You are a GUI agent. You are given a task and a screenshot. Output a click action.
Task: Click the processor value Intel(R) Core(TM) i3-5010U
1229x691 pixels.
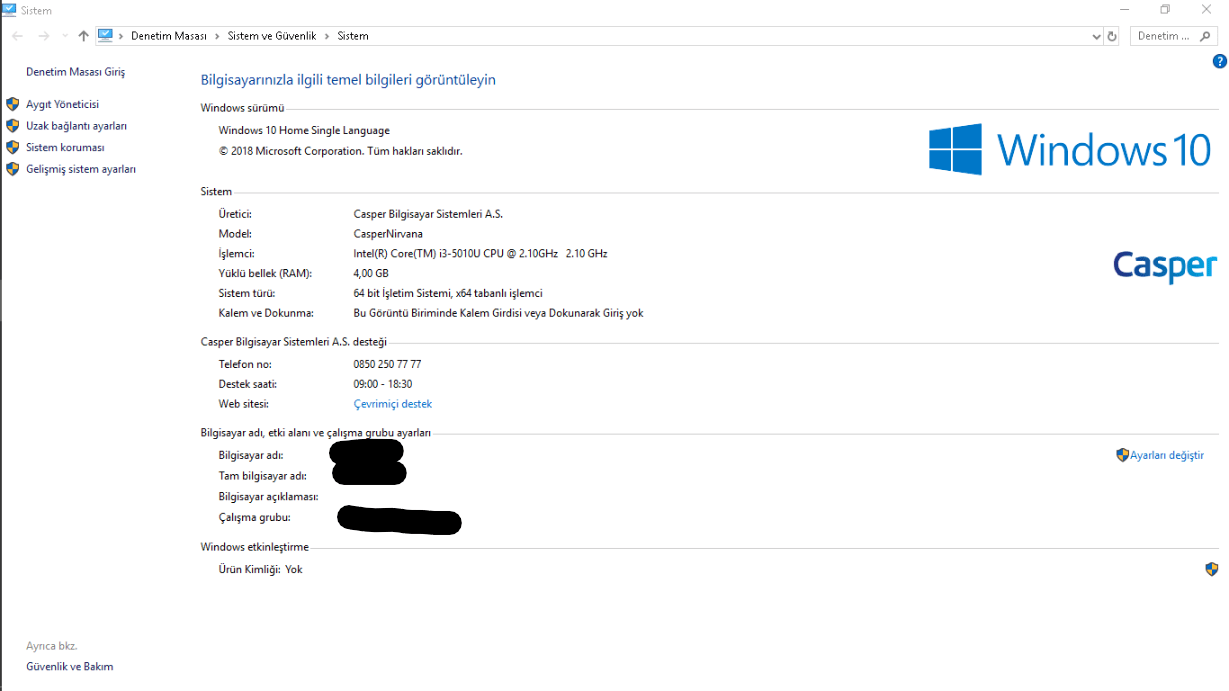pos(481,253)
